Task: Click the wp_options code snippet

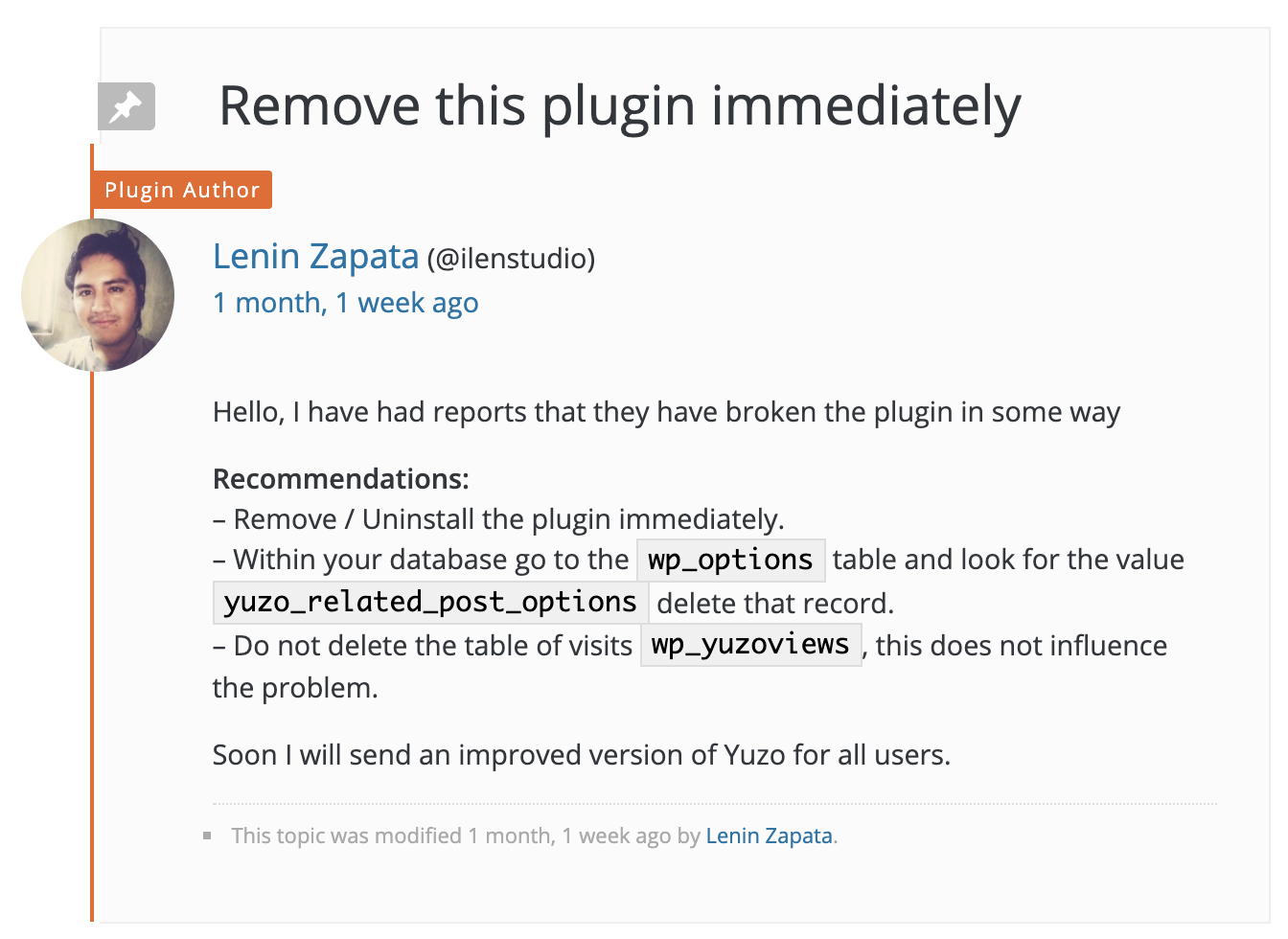Action: pos(730,560)
